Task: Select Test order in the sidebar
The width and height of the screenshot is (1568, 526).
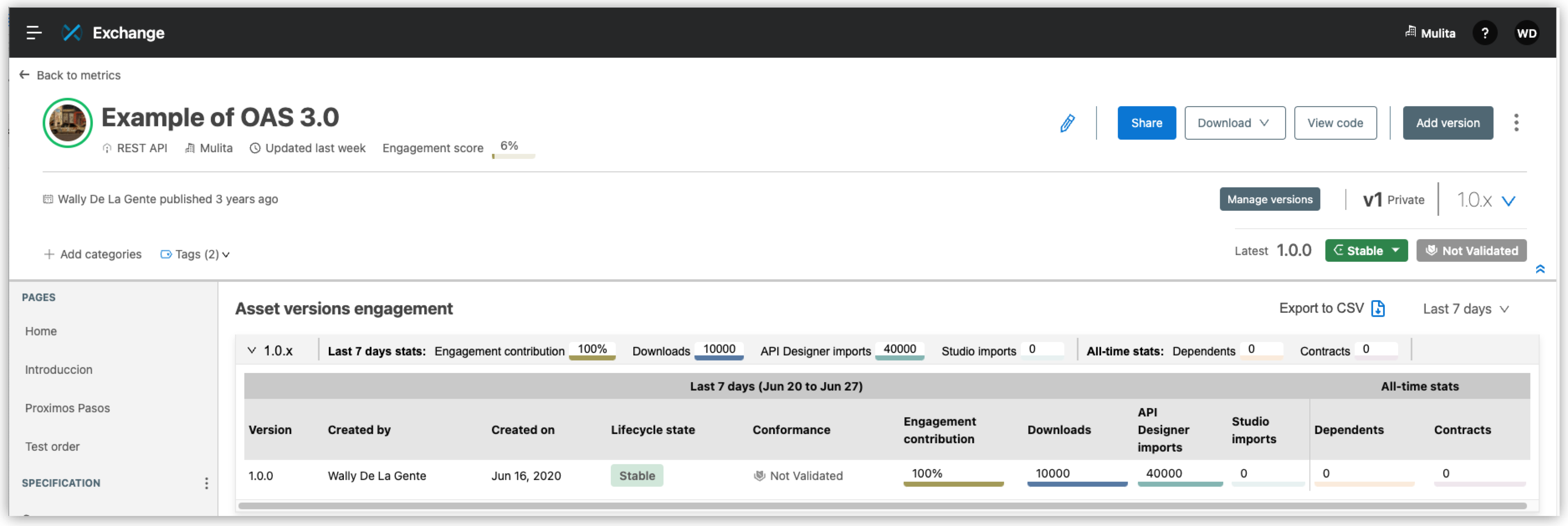Action: 52,446
